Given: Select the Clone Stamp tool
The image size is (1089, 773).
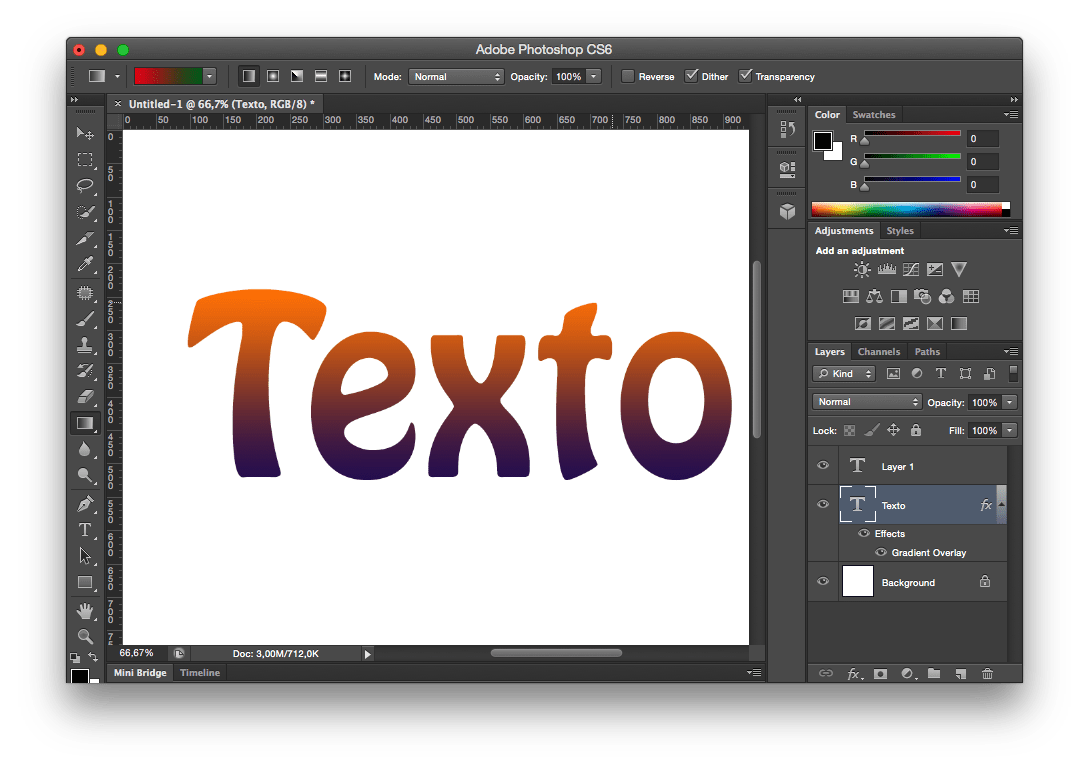Looking at the screenshot, I should click(85, 344).
